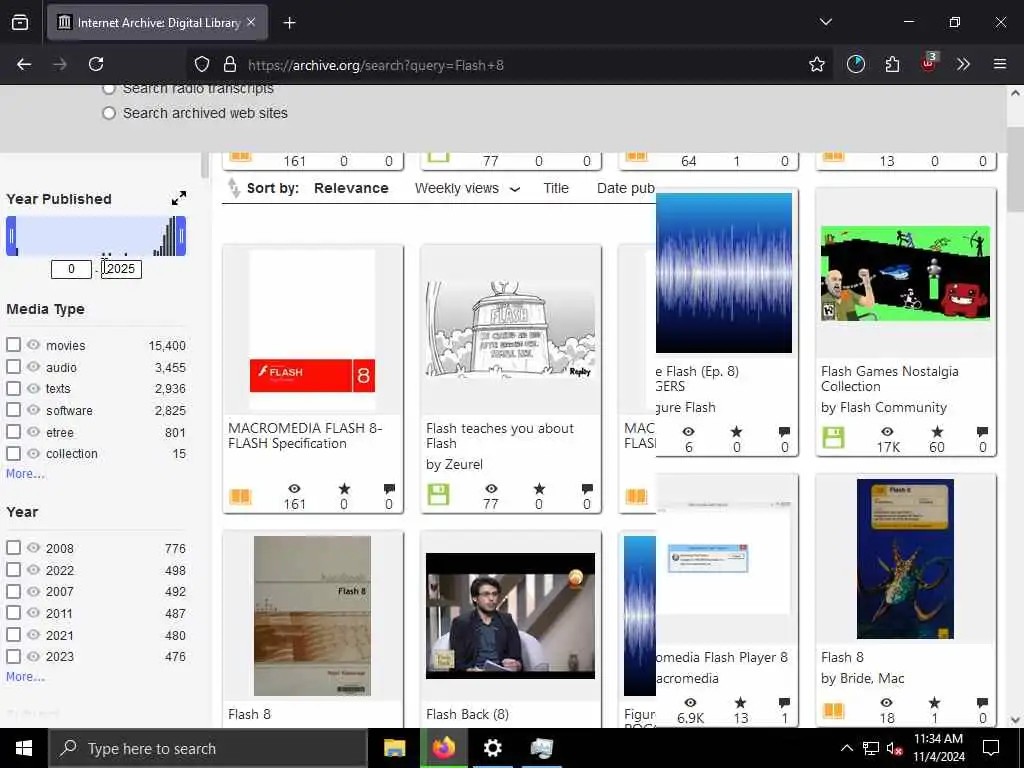Click left handle of year range slider
This screenshot has height=768, width=1024.
pos(11,236)
